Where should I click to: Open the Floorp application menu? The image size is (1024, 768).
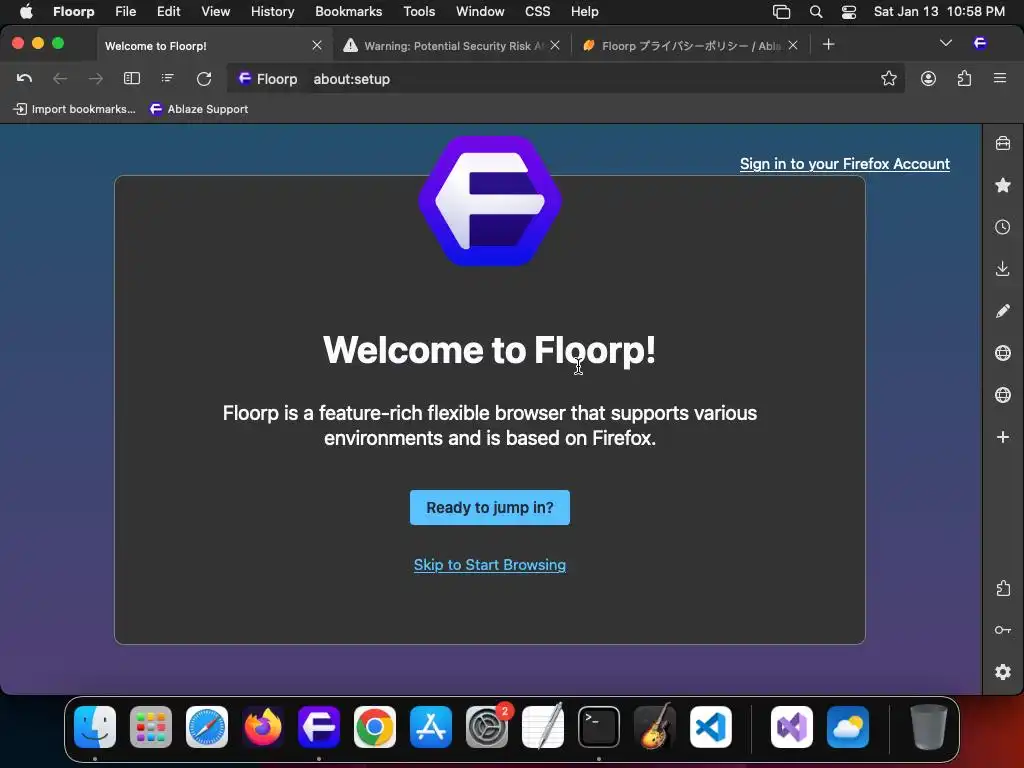73,11
